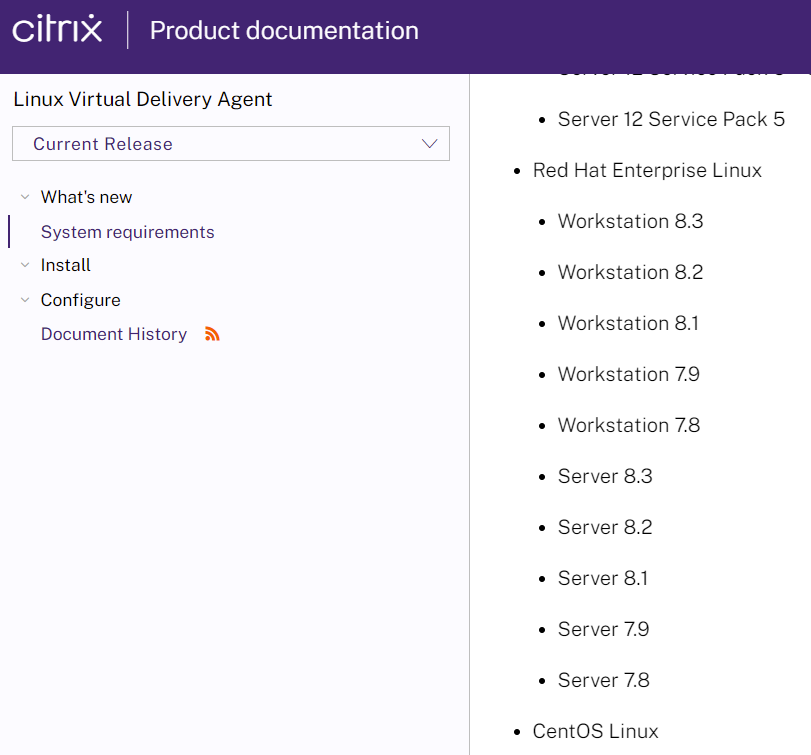Click Linux Virtual Delivery Agent heading
Screen dimensions: 811x755
pyautogui.click(x=143, y=99)
